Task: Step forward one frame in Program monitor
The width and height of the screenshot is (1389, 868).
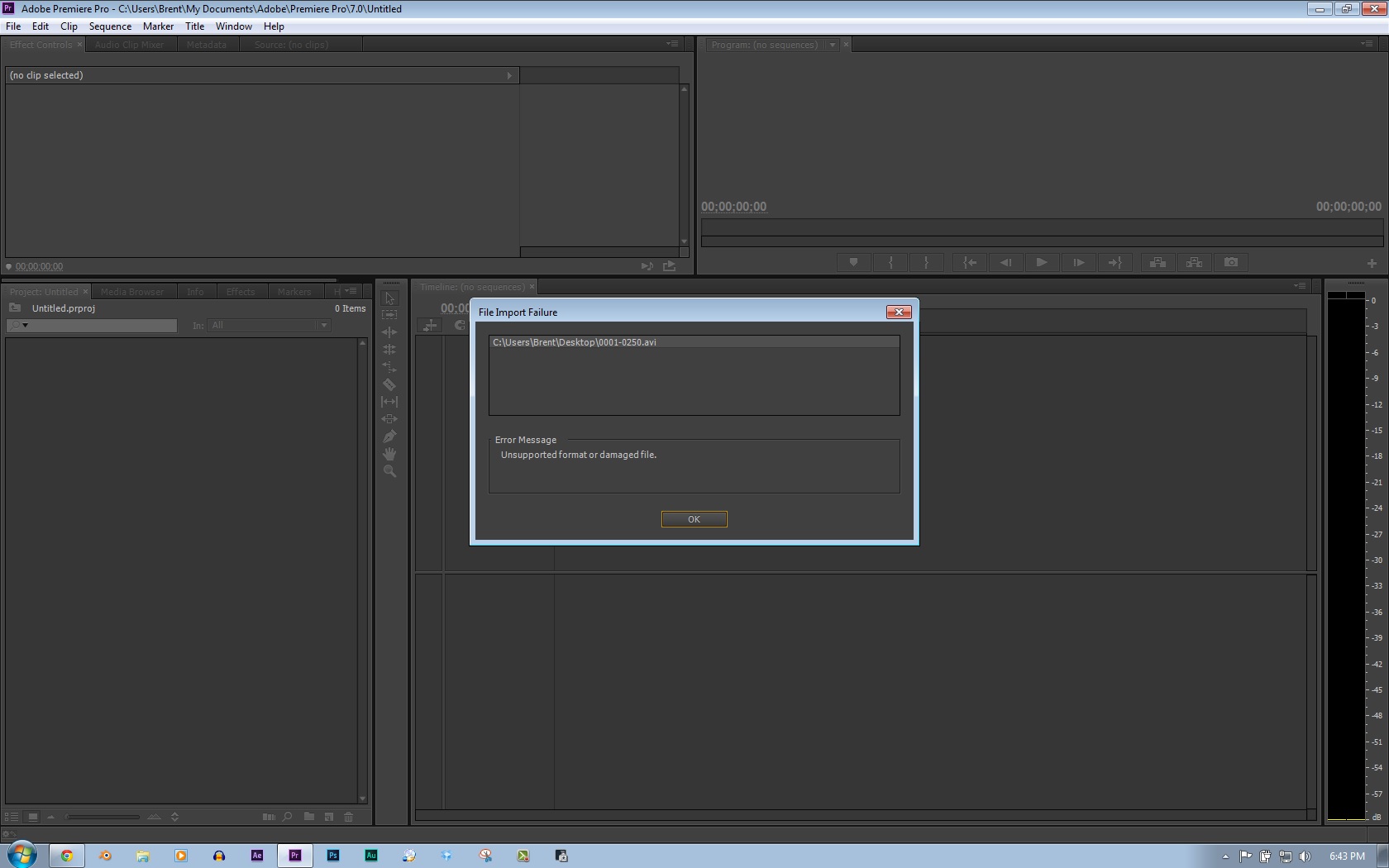Action: click(x=1078, y=263)
